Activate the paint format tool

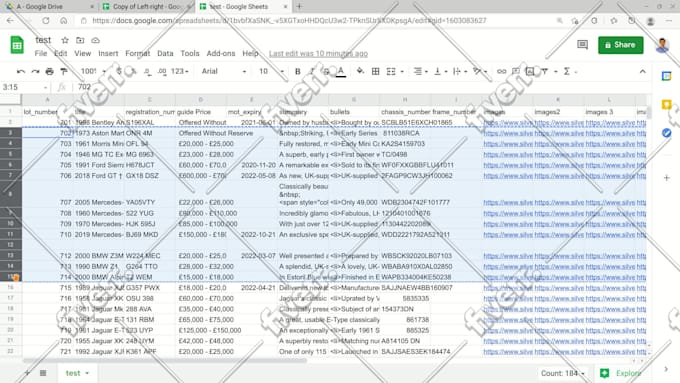pyautogui.click(x=64, y=72)
